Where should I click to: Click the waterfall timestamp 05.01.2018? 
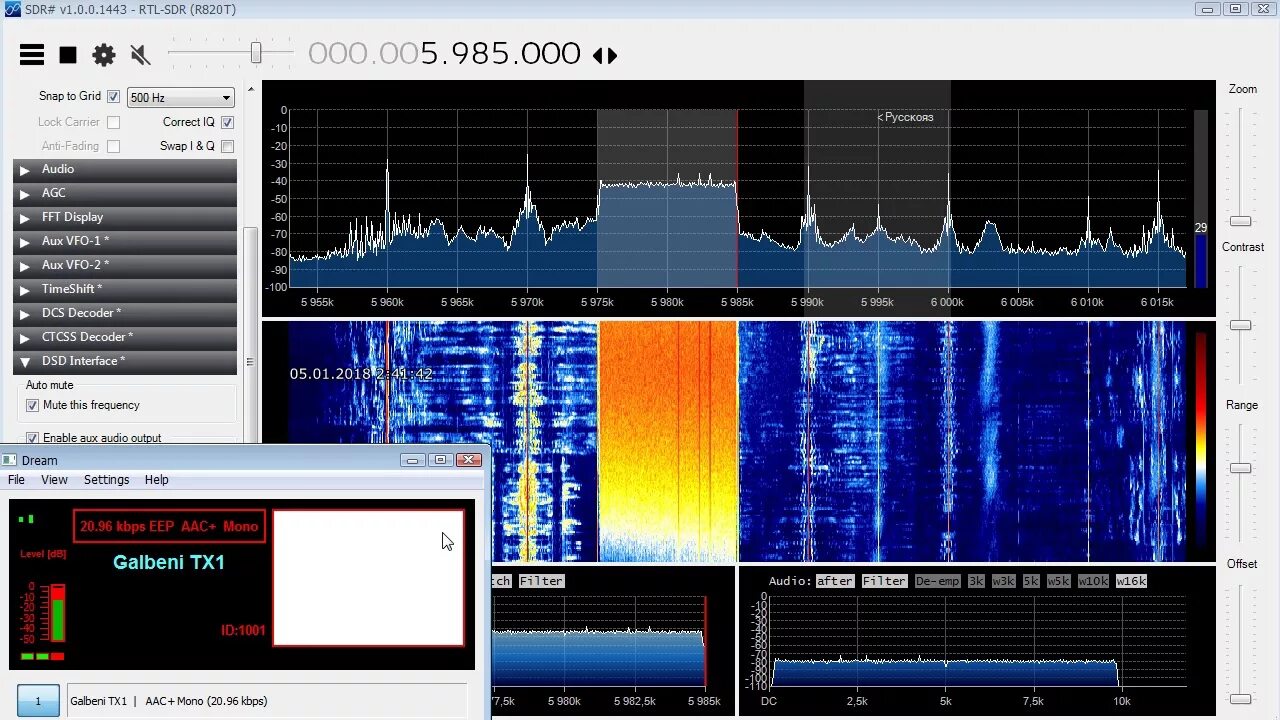pyautogui.click(x=361, y=374)
